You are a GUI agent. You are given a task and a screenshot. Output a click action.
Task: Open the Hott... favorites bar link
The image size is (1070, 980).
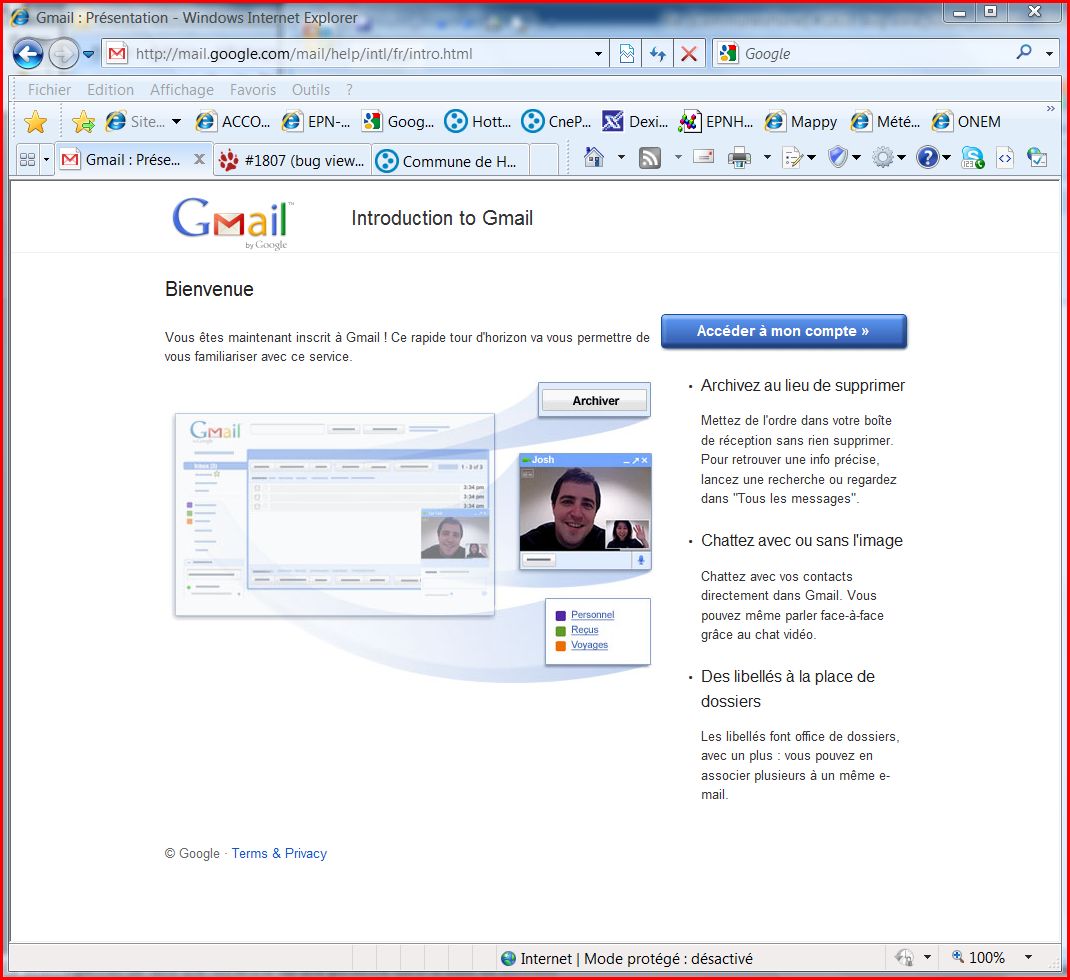point(478,122)
